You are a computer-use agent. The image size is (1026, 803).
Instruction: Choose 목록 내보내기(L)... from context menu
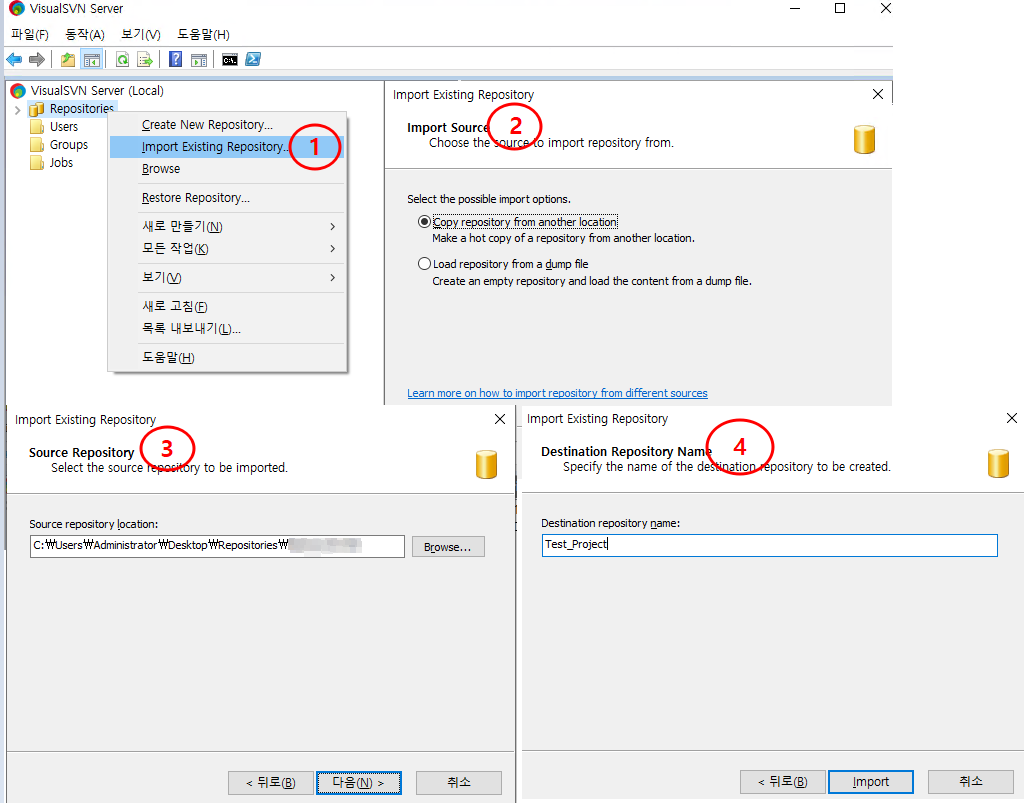tap(227, 329)
